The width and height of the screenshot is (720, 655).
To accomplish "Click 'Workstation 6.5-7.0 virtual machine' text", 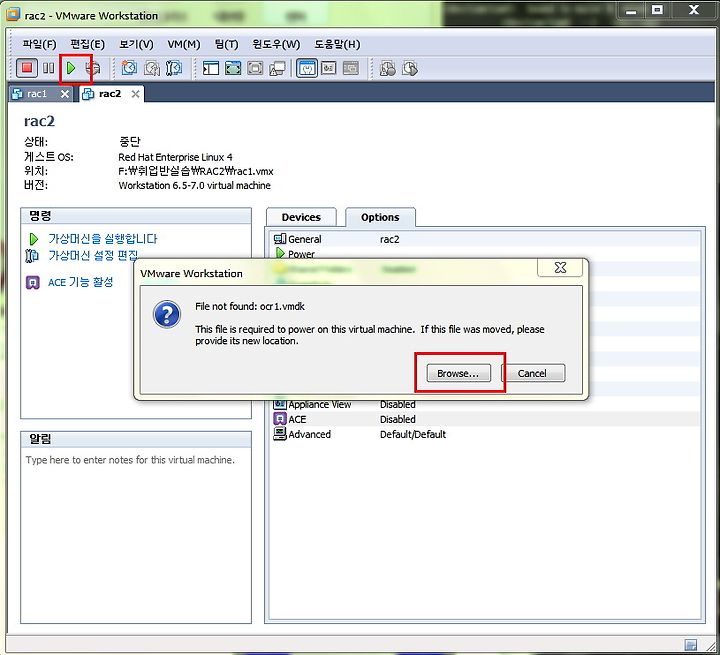I will click(194, 186).
